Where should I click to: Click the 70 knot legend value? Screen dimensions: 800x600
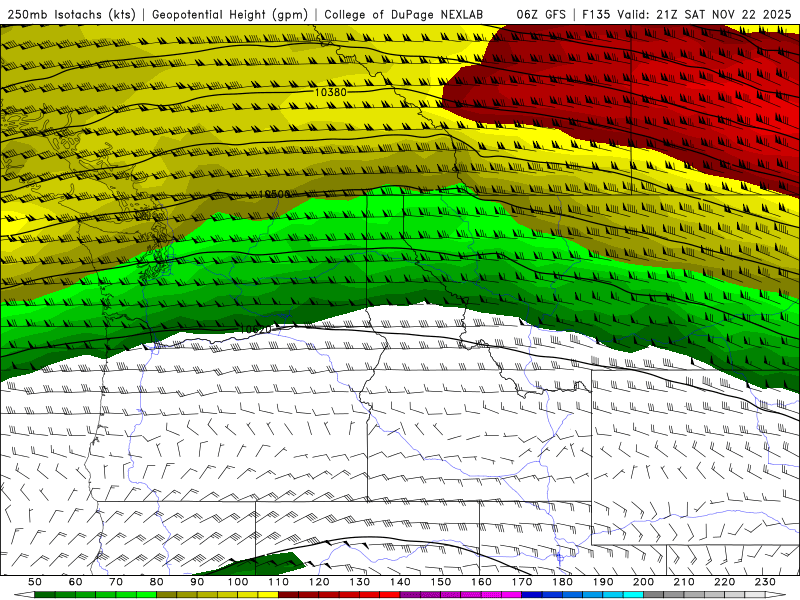pyautogui.click(x=116, y=582)
